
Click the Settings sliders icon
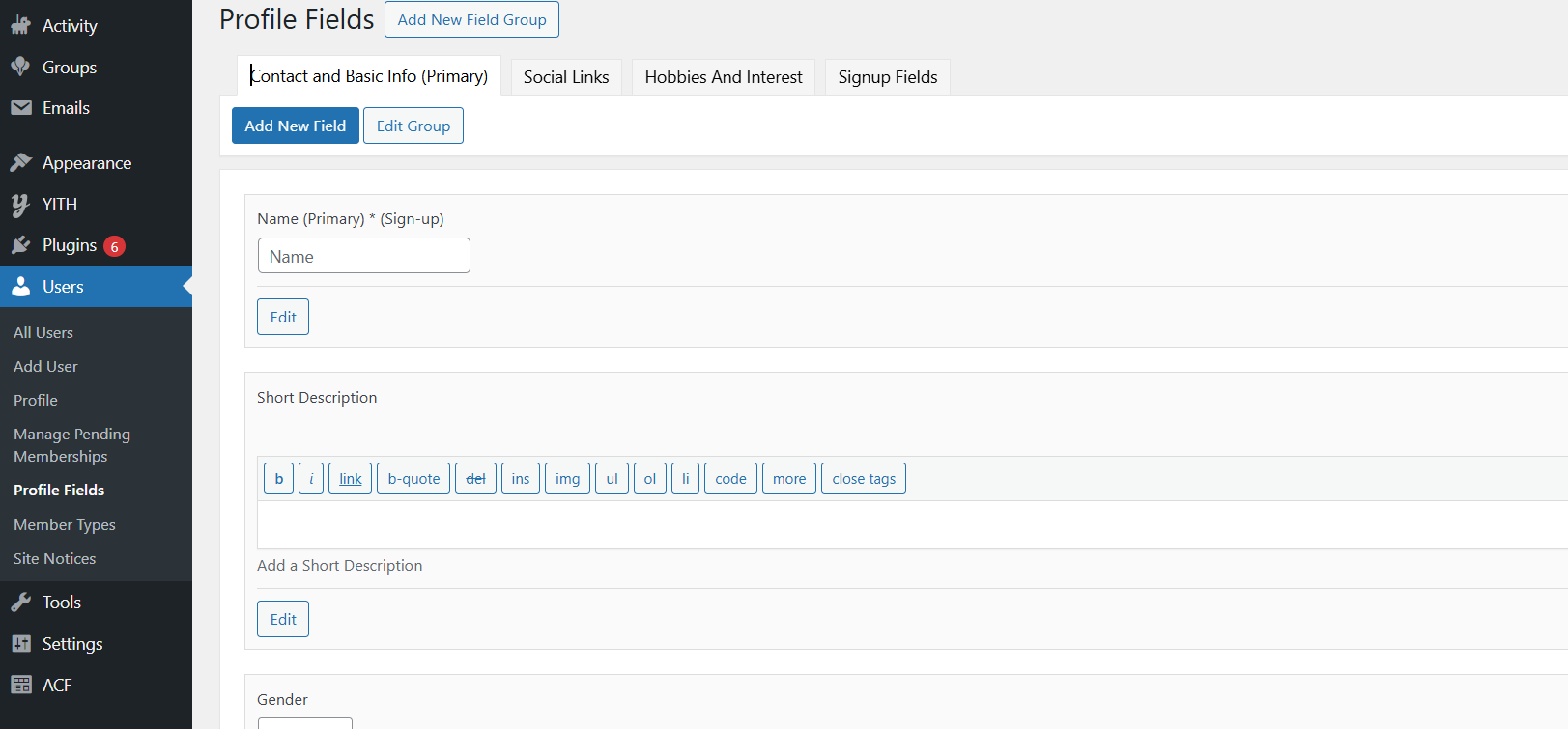[x=20, y=644]
